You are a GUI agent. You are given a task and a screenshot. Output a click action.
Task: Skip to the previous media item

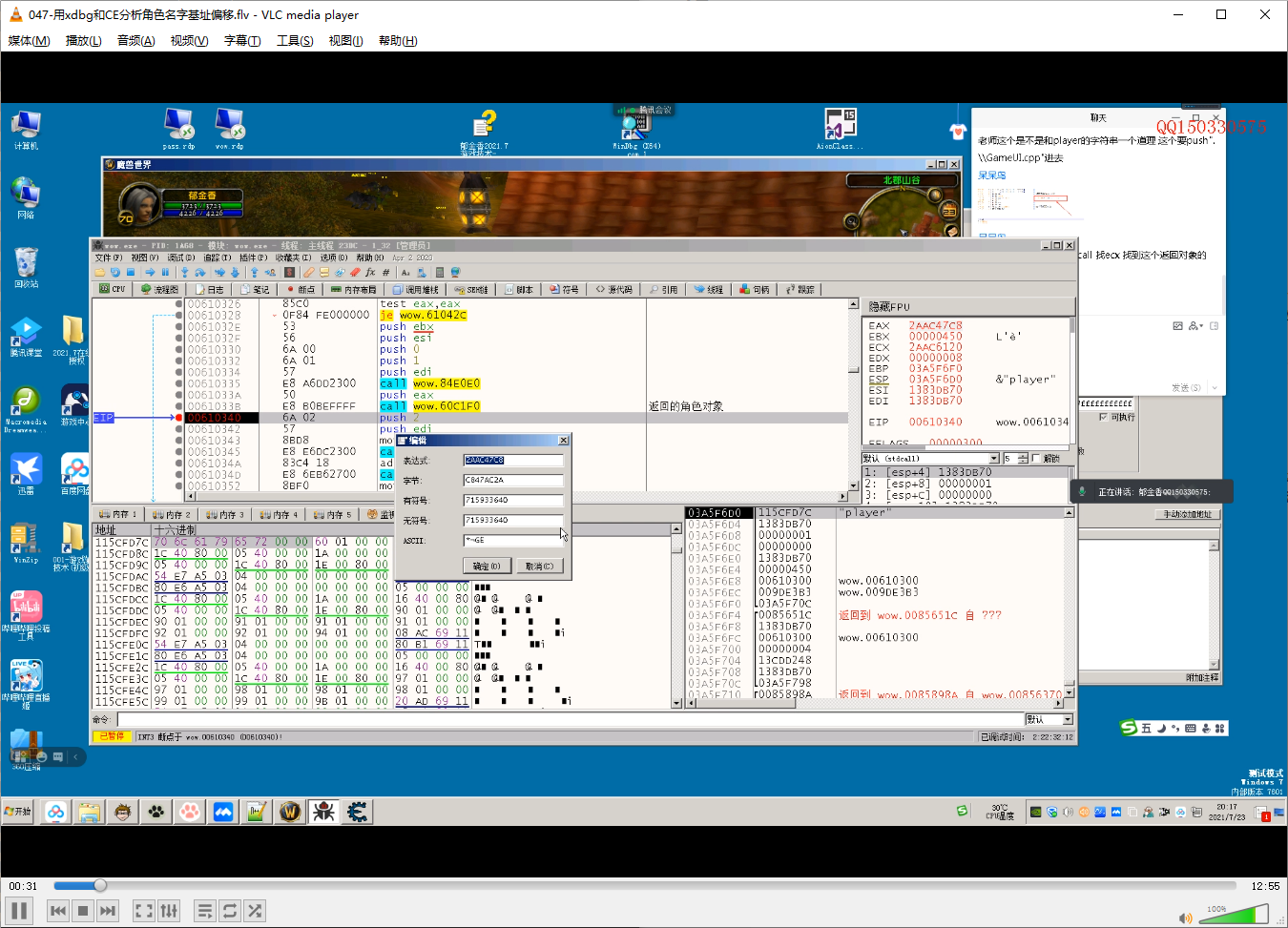click(58, 911)
